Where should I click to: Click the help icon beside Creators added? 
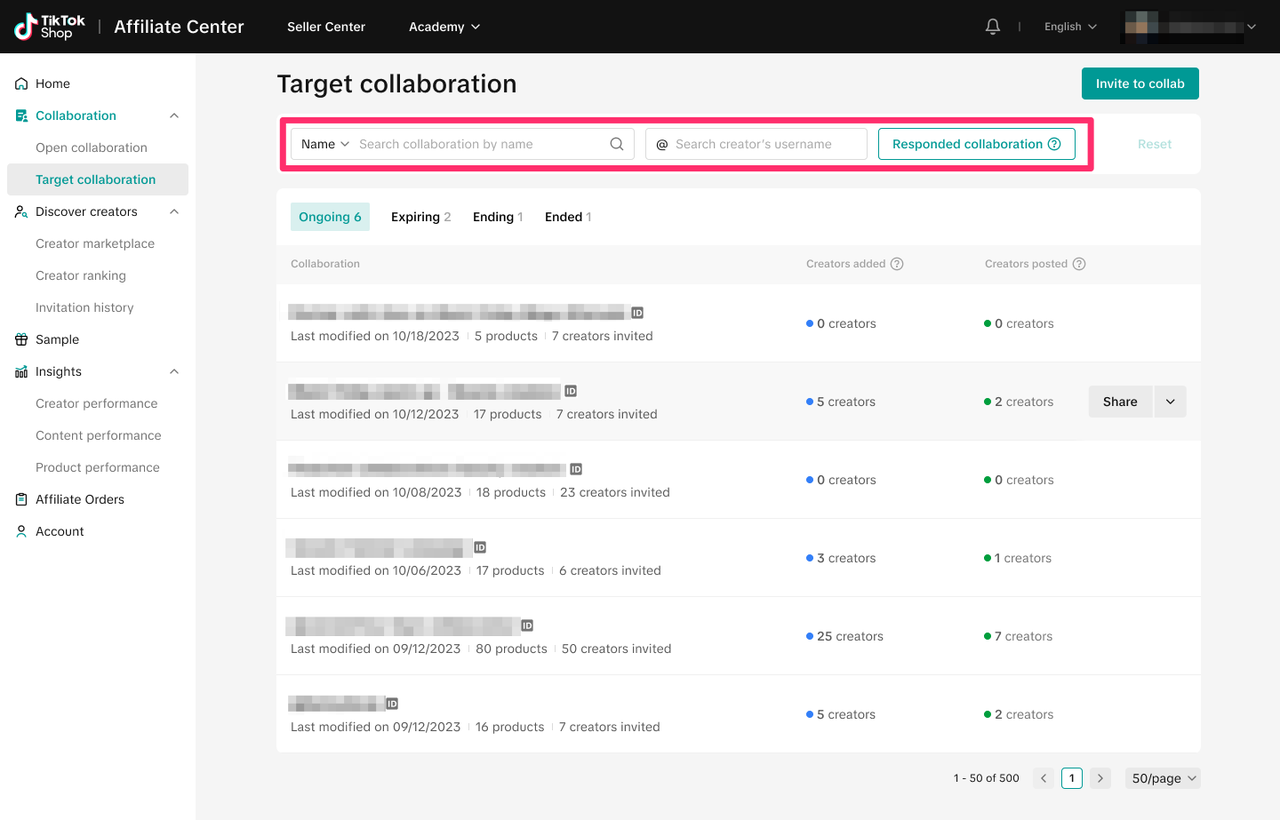coord(897,264)
